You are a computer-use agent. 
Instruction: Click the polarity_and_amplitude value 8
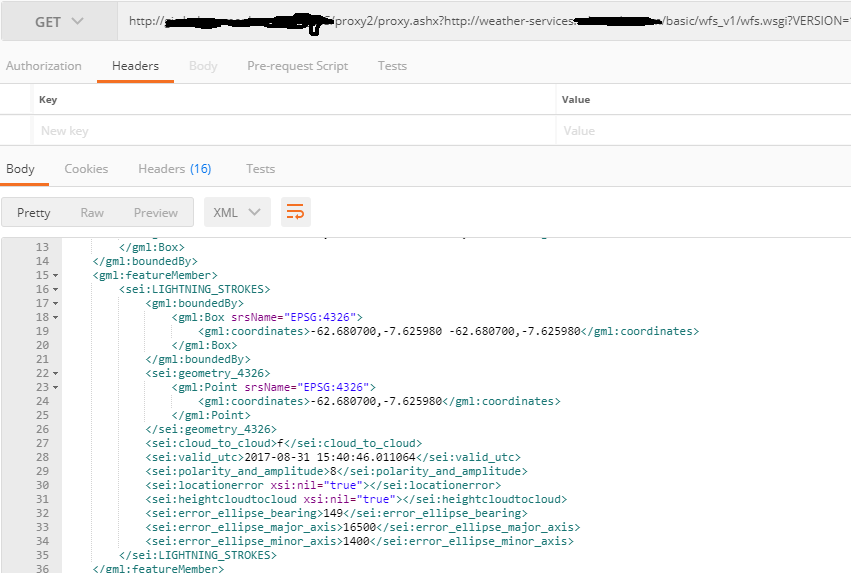tap(333, 471)
